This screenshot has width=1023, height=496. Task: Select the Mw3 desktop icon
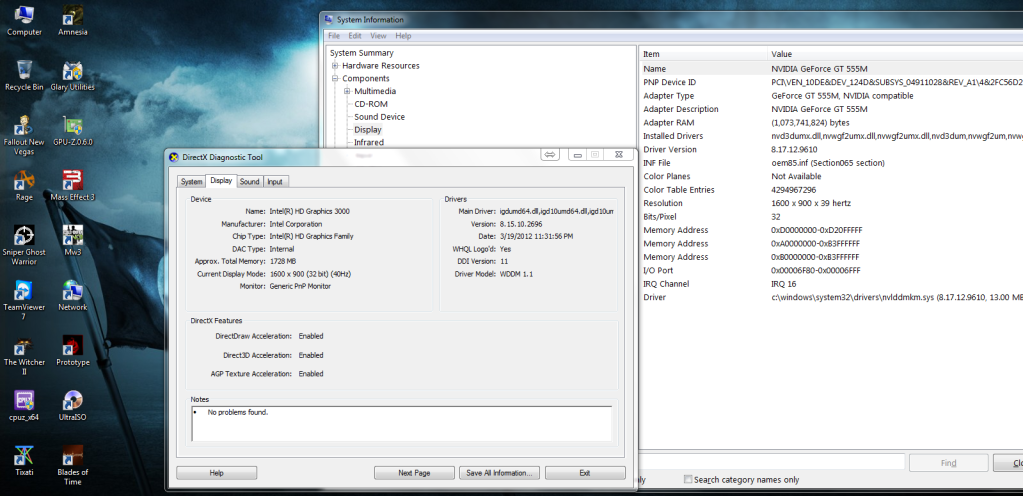click(x=72, y=240)
